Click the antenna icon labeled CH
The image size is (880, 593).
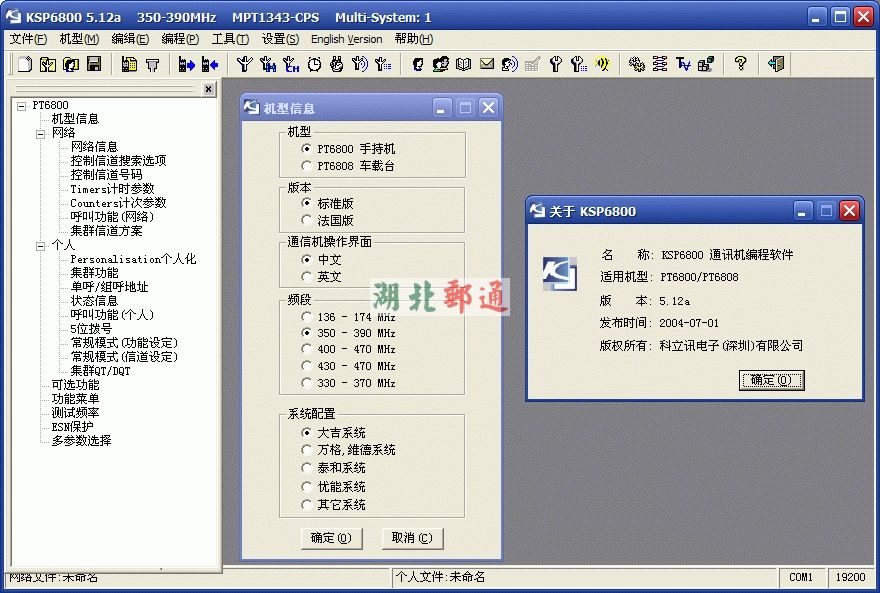[x=291, y=64]
